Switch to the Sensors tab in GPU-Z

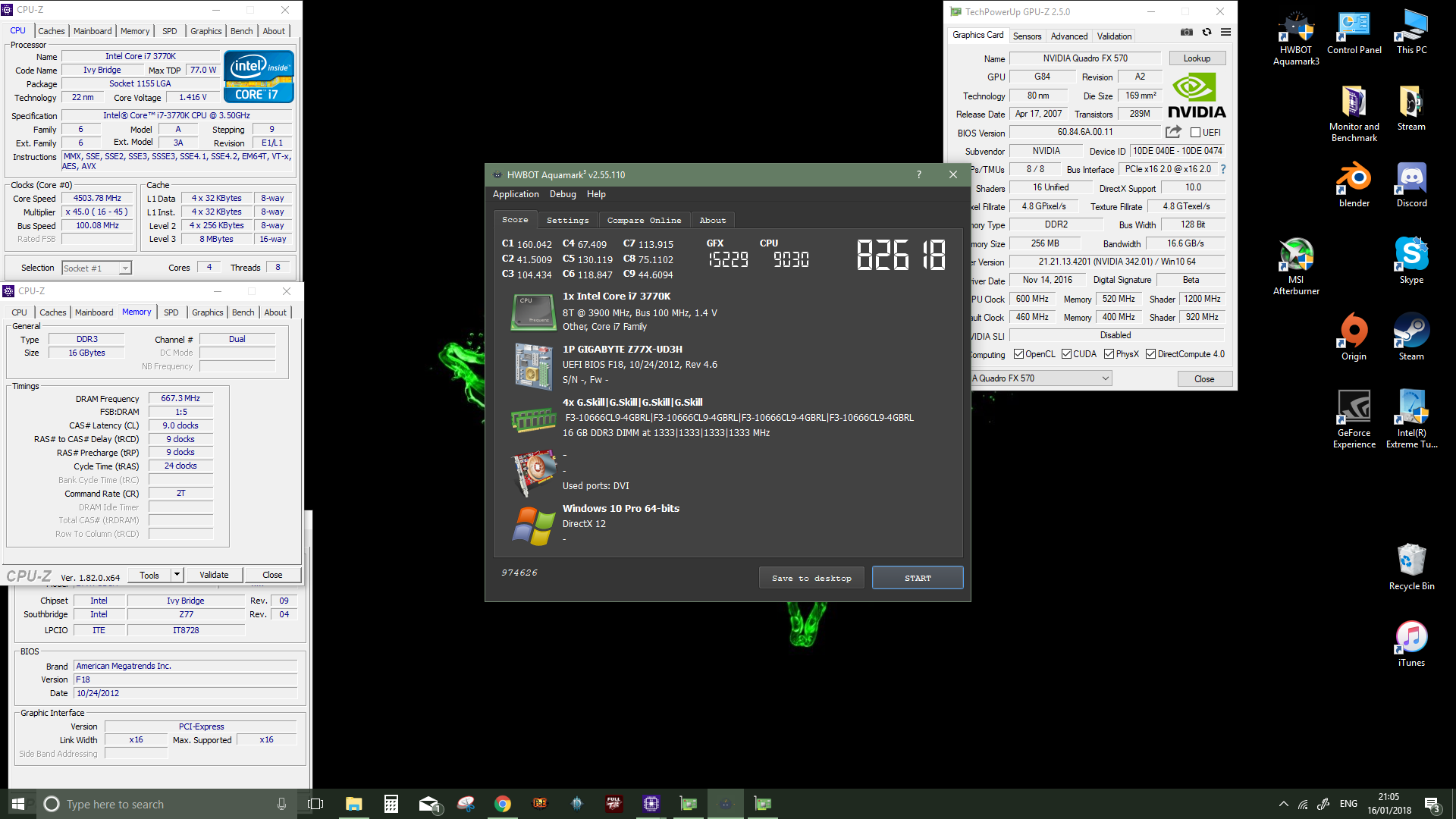1027,36
